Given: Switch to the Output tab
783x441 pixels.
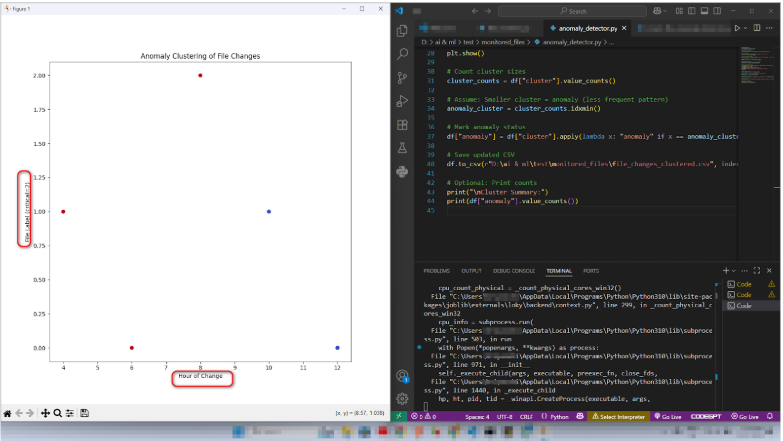Looking at the screenshot, I should click(x=471, y=271).
